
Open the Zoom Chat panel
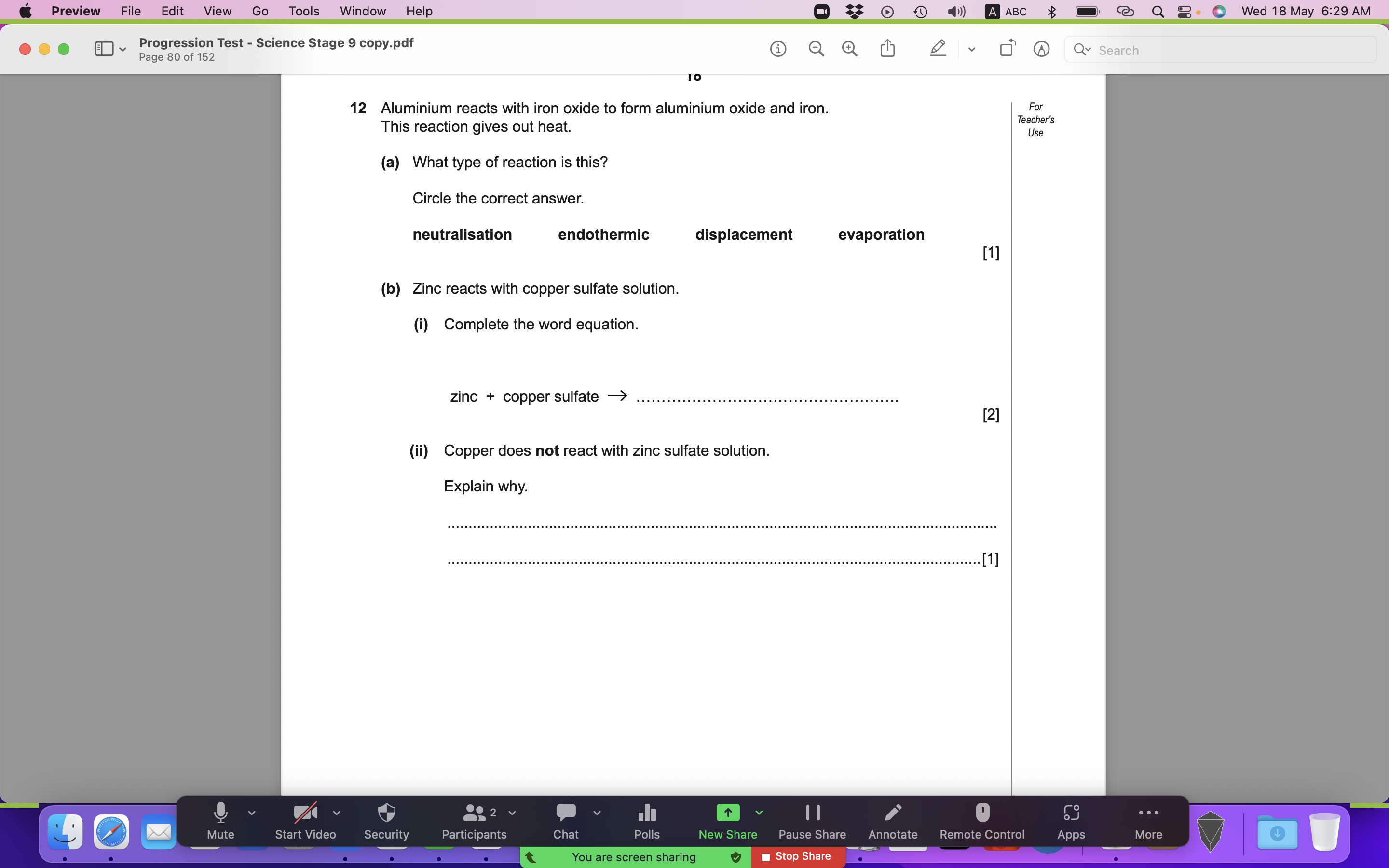(566, 822)
